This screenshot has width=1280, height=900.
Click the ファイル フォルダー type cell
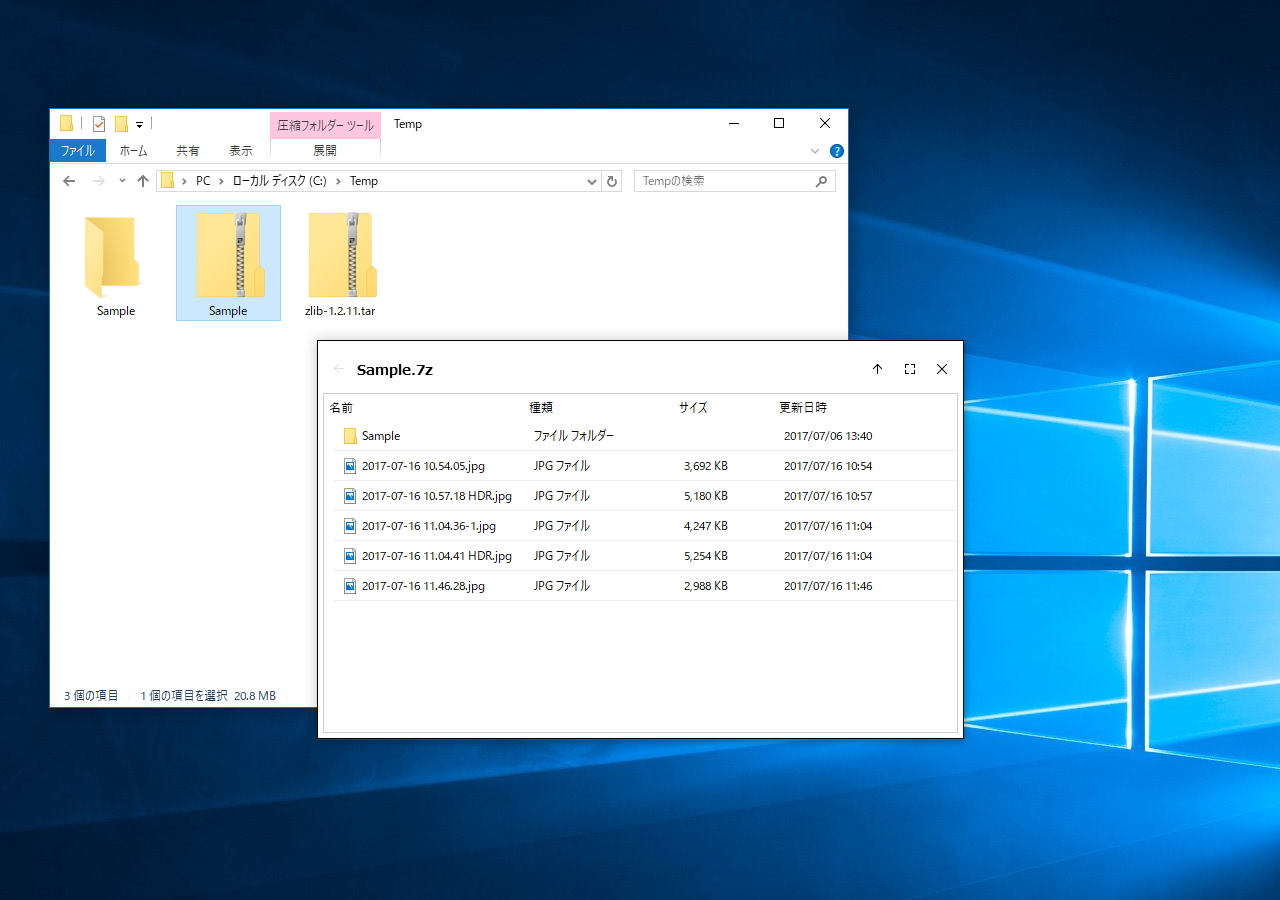point(574,436)
